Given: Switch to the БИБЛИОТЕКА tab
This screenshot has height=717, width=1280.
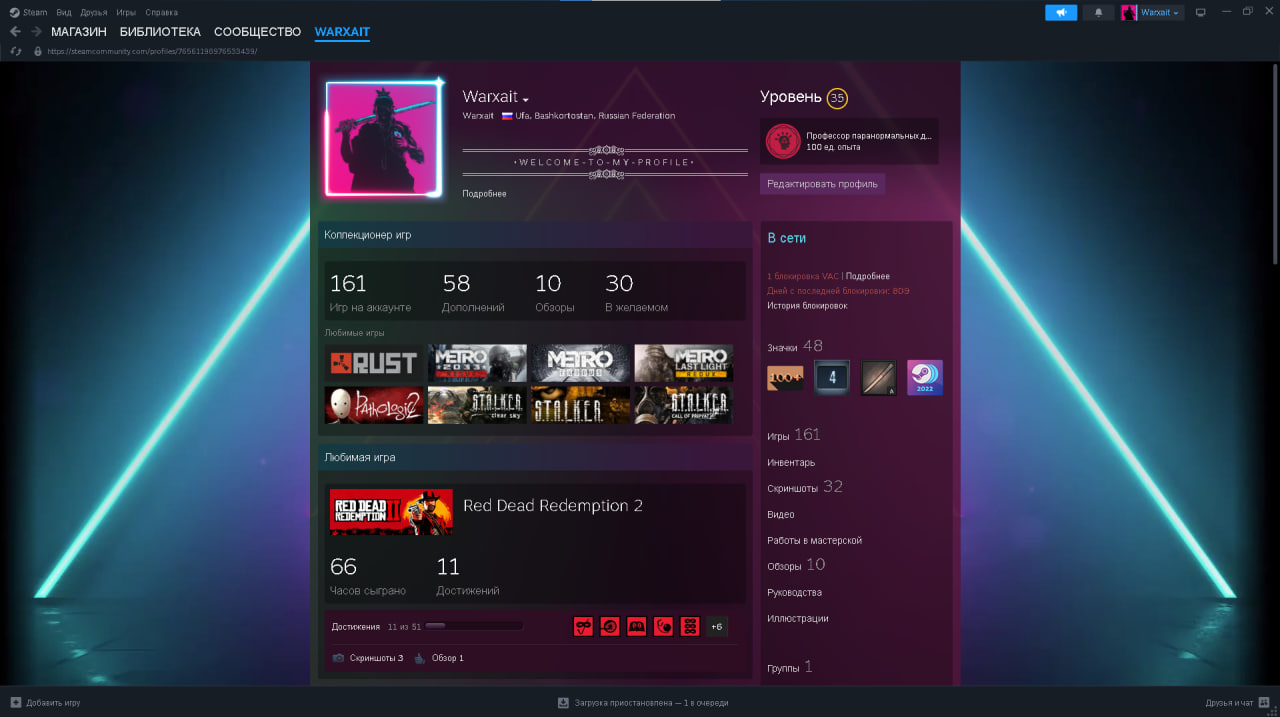Looking at the screenshot, I should pos(160,32).
